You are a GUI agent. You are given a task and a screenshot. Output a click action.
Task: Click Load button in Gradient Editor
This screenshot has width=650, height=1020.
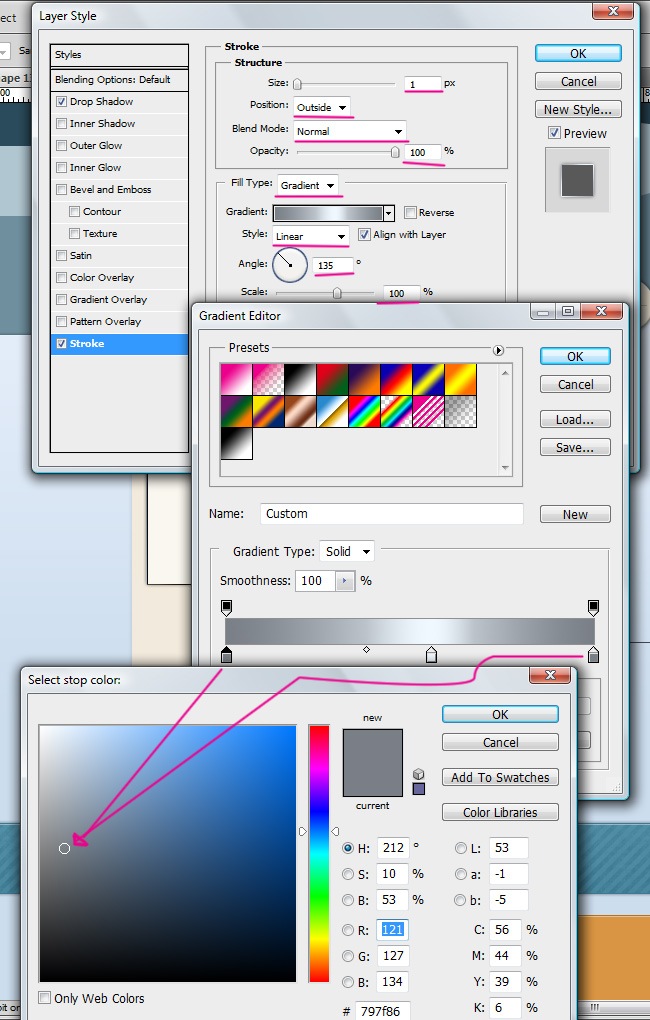click(575, 420)
